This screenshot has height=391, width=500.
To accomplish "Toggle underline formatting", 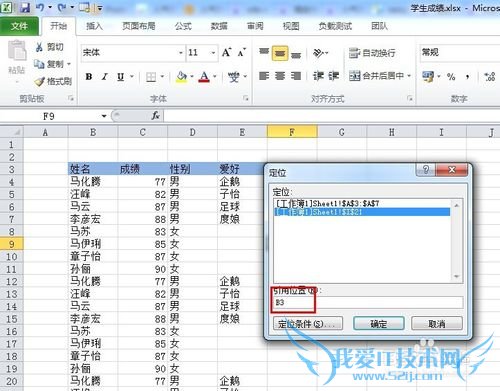I will pos(120,77).
